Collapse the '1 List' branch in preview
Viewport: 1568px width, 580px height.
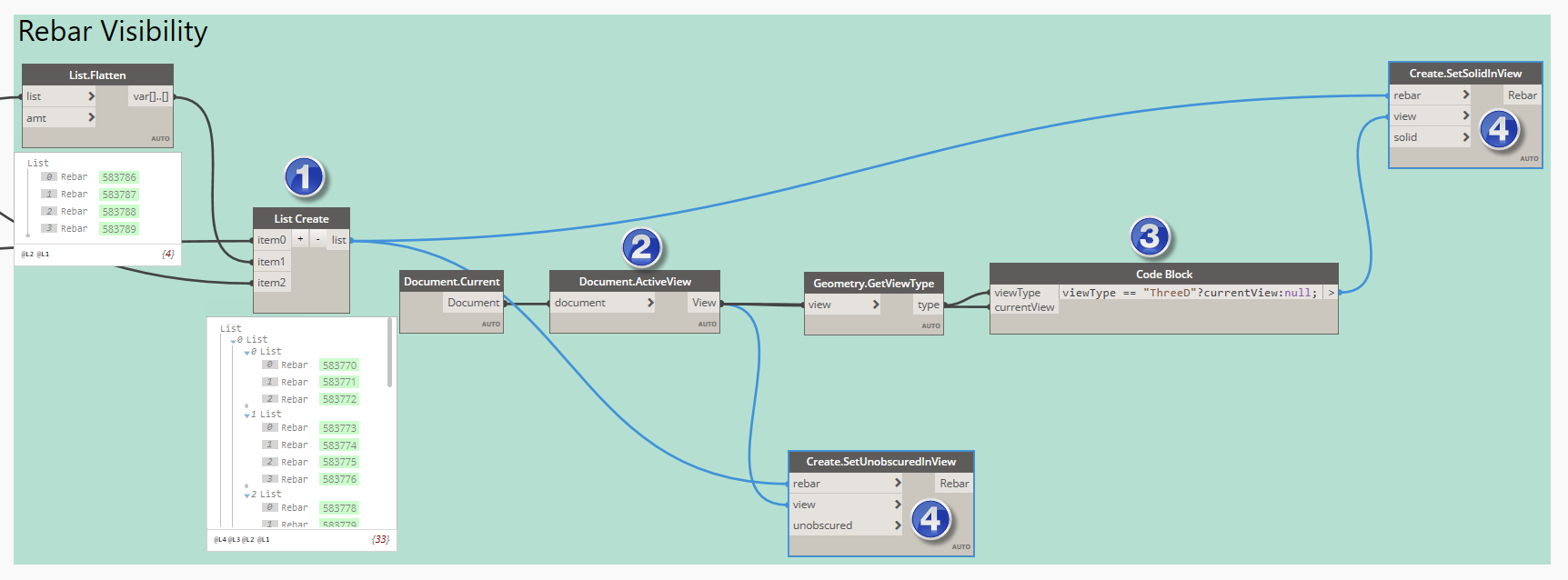tap(246, 415)
